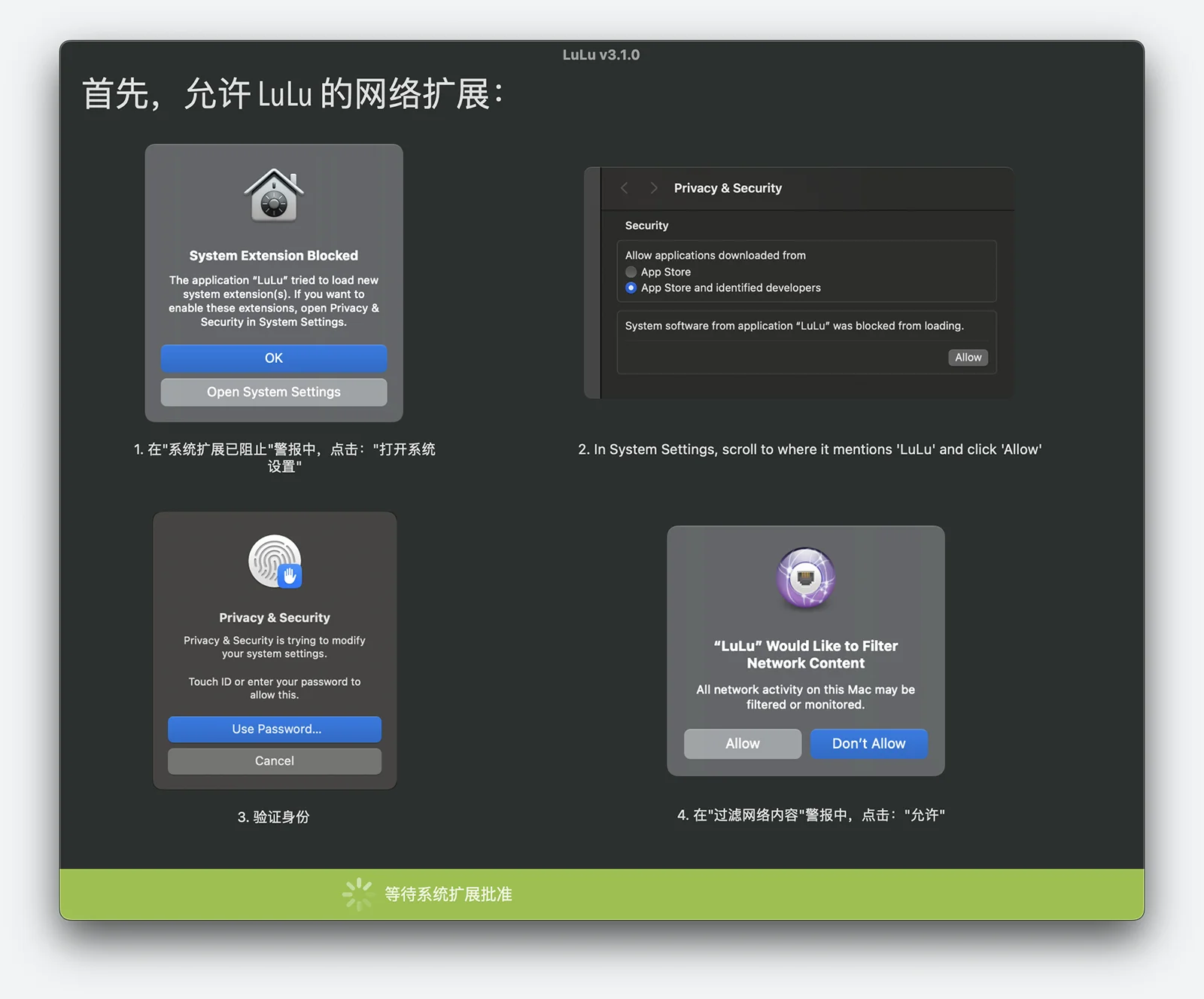1204x999 pixels.
Task: Click the house lock icon in System Extension Blocked
Action: [x=274, y=196]
